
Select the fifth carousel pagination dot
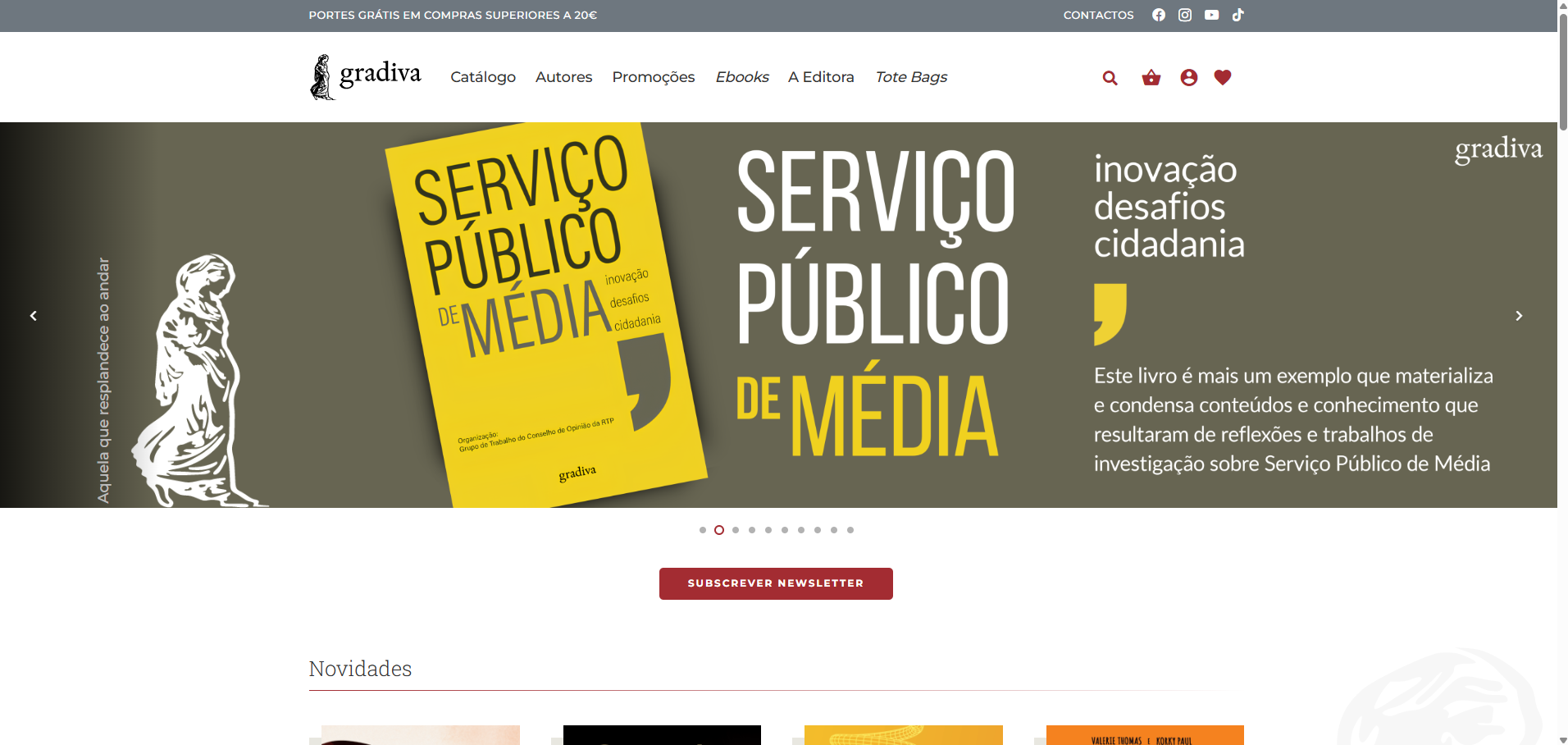coord(768,530)
